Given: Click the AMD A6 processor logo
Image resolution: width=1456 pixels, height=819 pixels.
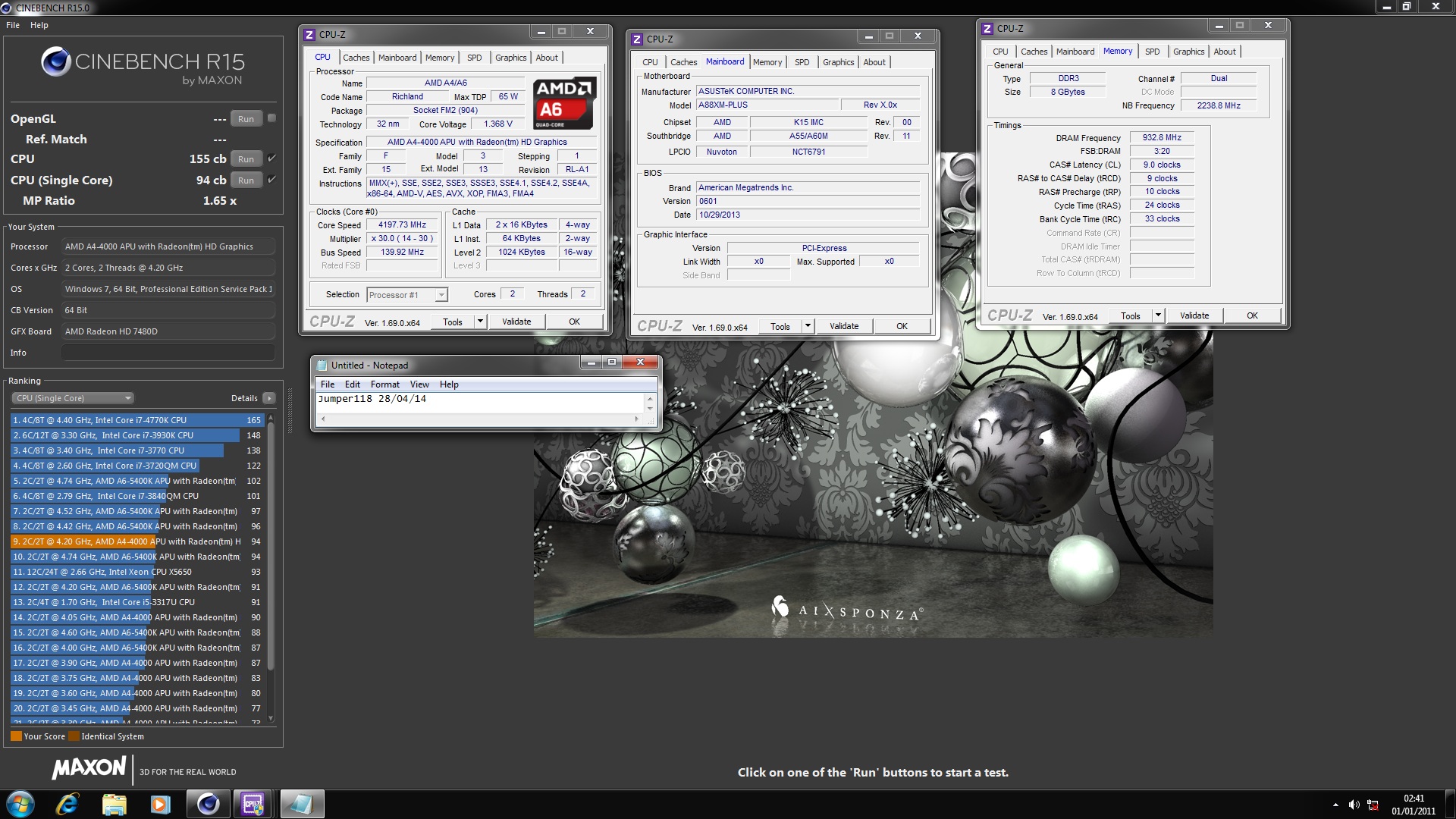Looking at the screenshot, I should (565, 103).
